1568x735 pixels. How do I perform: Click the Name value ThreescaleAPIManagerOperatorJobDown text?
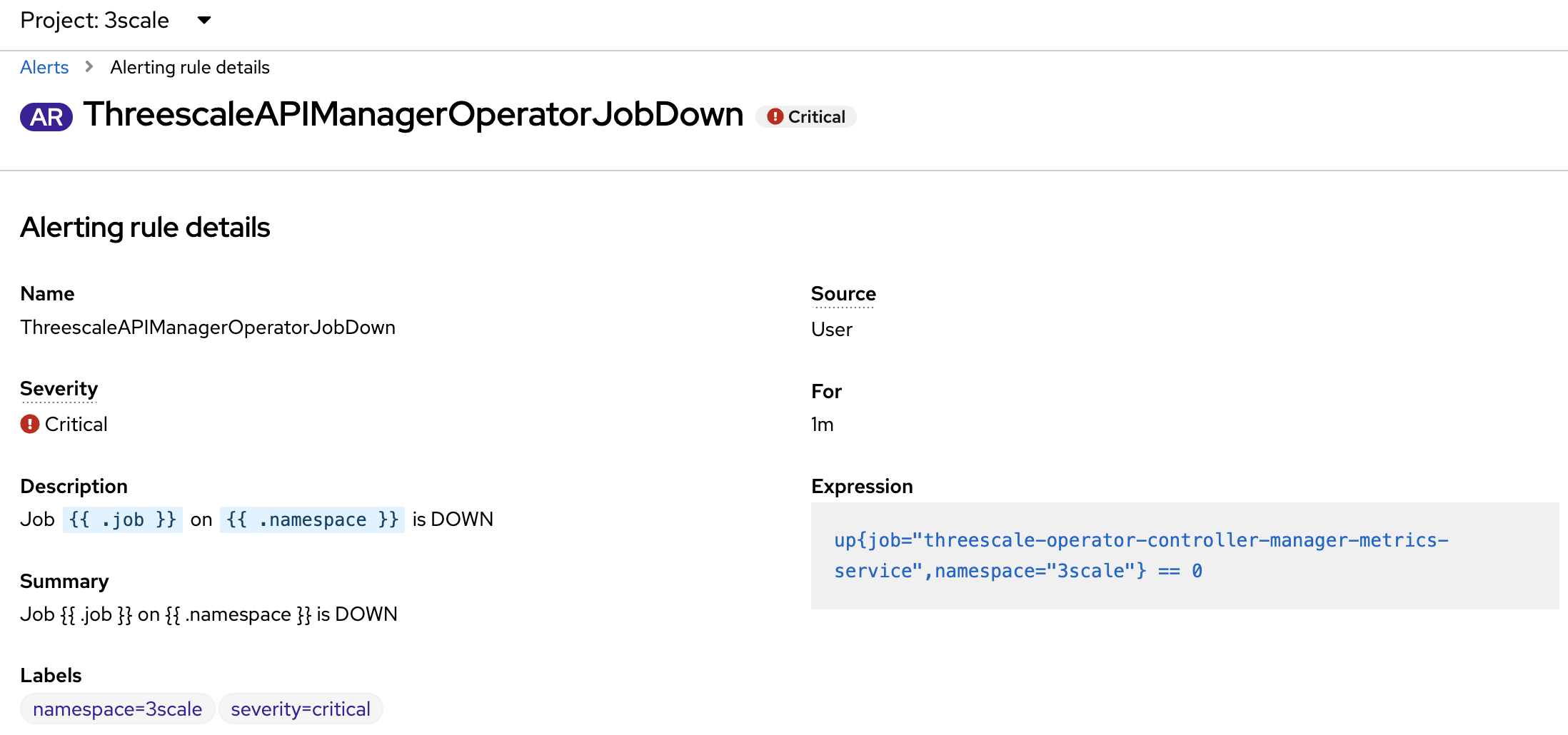pyautogui.click(x=208, y=328)
